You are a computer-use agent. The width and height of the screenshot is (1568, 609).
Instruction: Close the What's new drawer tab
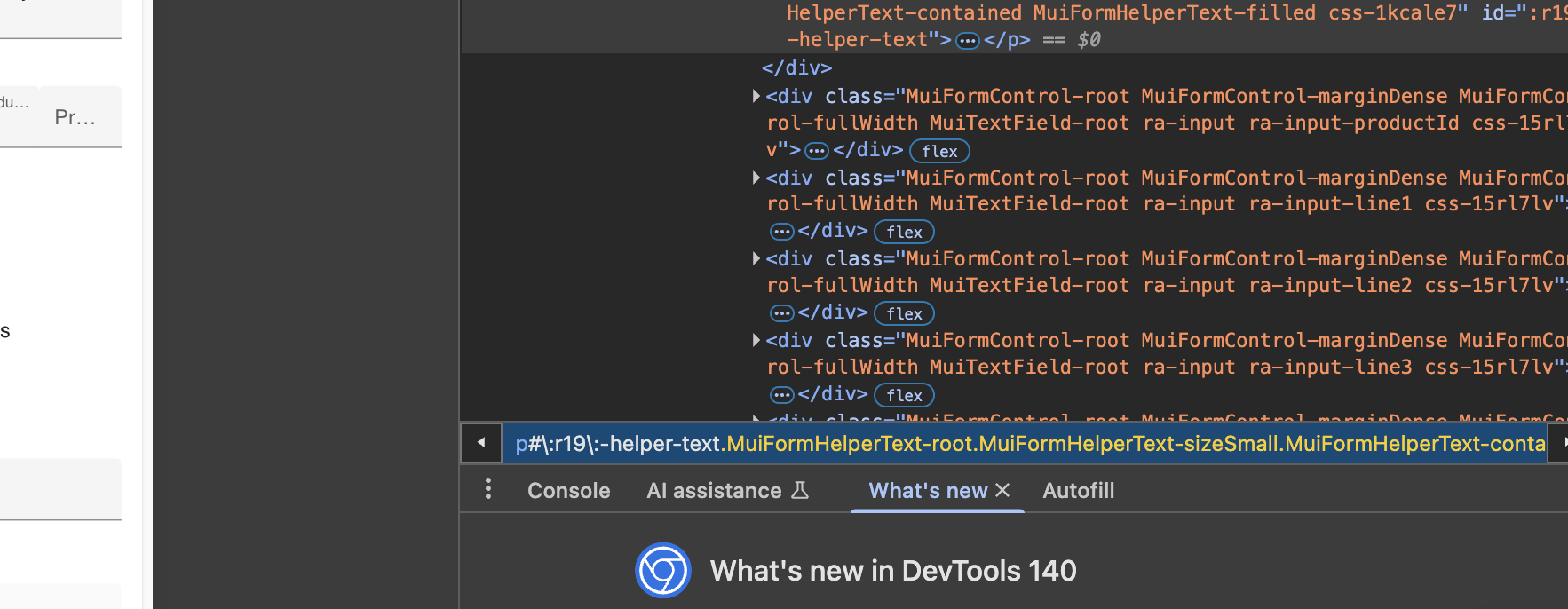click(x=1003, y=490)
